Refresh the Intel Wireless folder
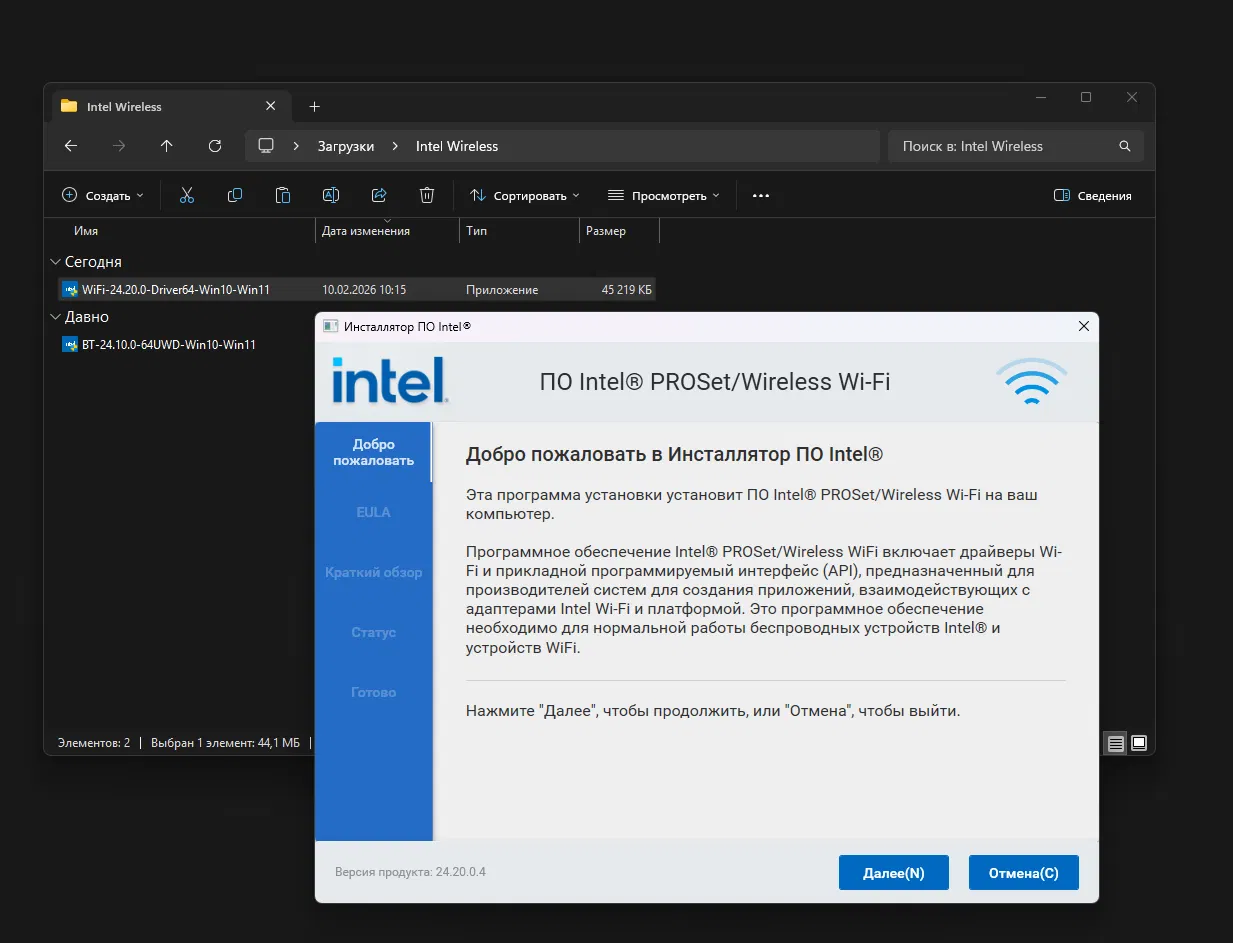 coord(214,146)
